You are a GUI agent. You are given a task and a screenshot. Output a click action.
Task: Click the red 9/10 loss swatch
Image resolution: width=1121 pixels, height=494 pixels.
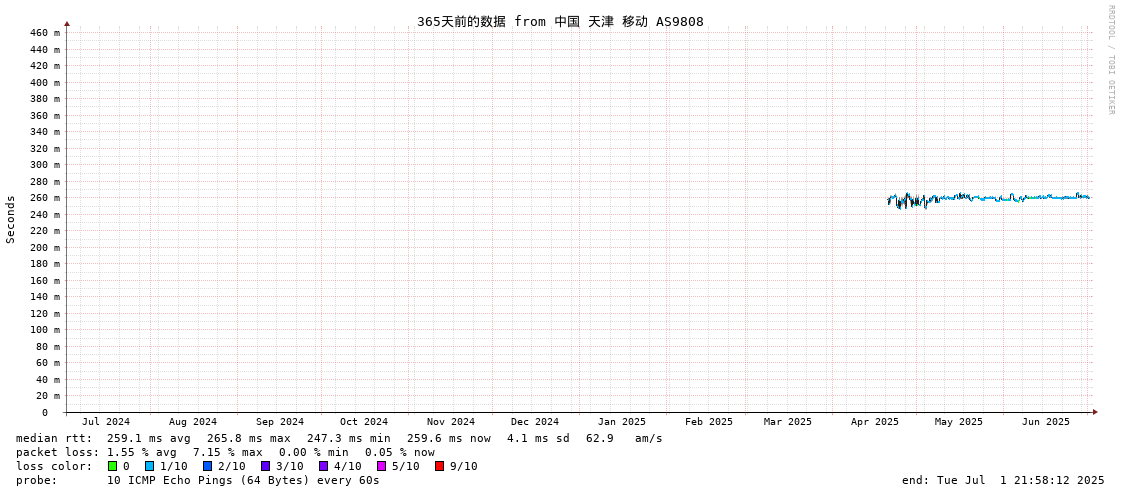pos(439,466)
